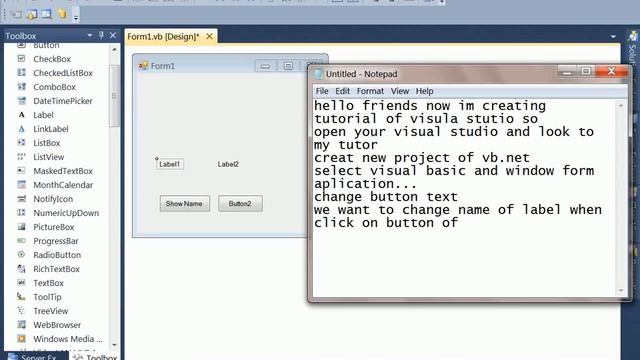Click the line "change button text" in Notepad
The height and width of the screenshot is (360, 640).
(386, 197)
